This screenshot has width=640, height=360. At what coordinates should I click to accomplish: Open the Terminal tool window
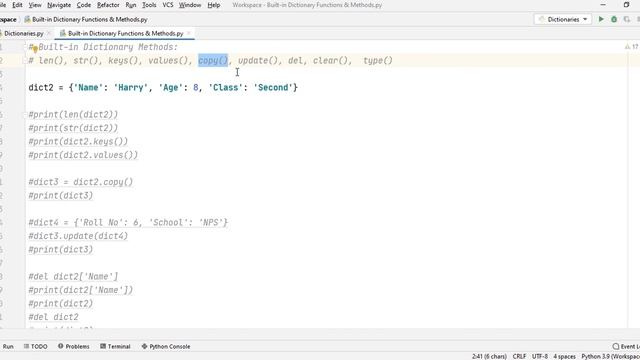pyautogui.click(x=115, y=347)
